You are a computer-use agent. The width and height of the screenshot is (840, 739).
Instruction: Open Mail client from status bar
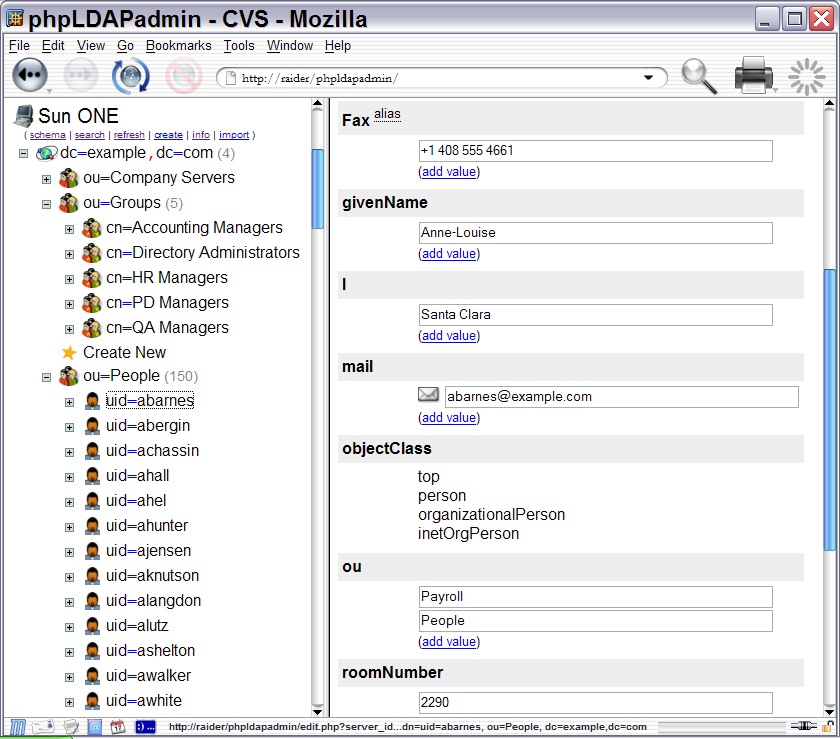pyautogui.click(x=44, y=727)
